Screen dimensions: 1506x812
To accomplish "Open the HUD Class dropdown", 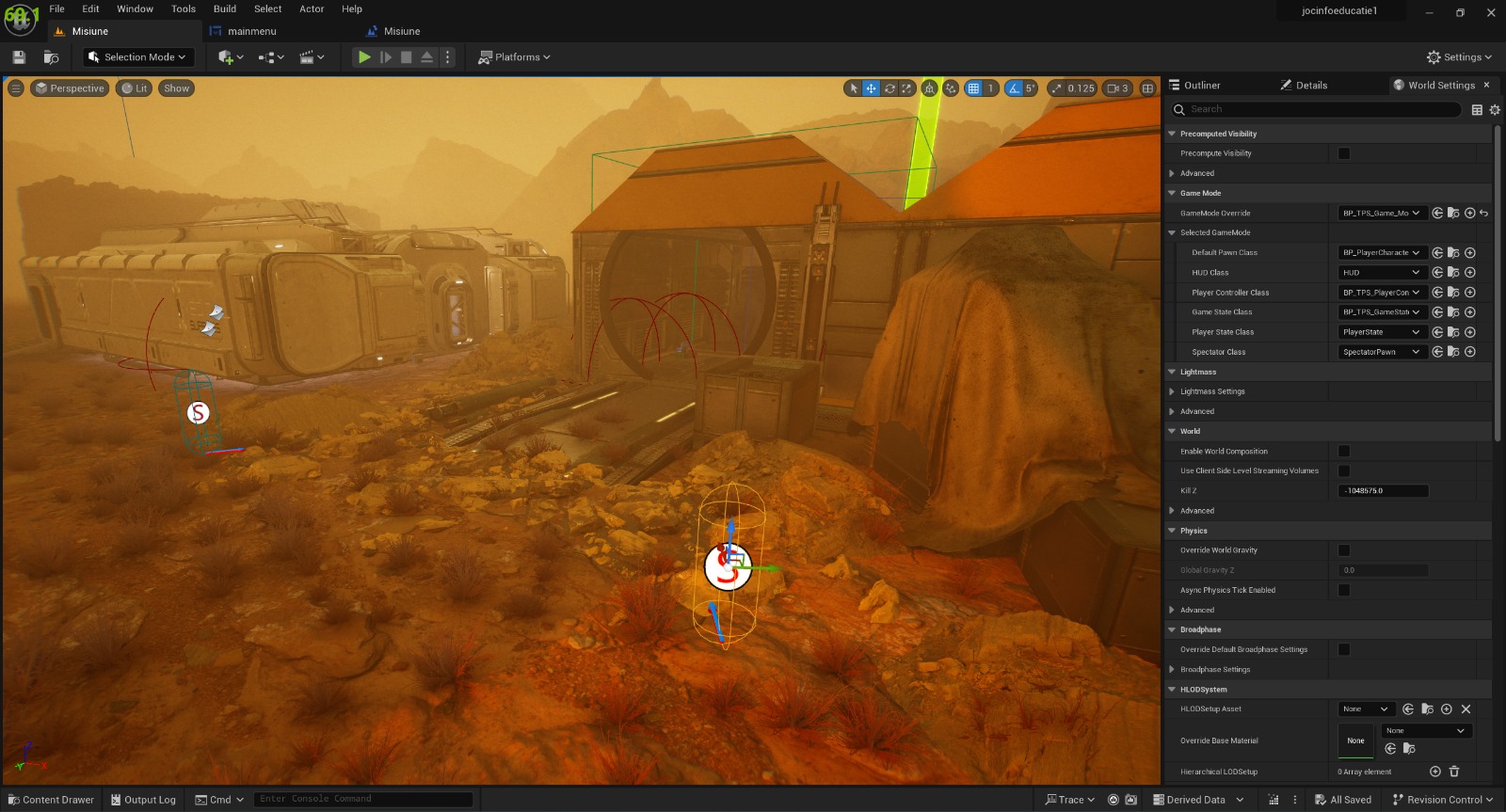I will coord(1381,273).
